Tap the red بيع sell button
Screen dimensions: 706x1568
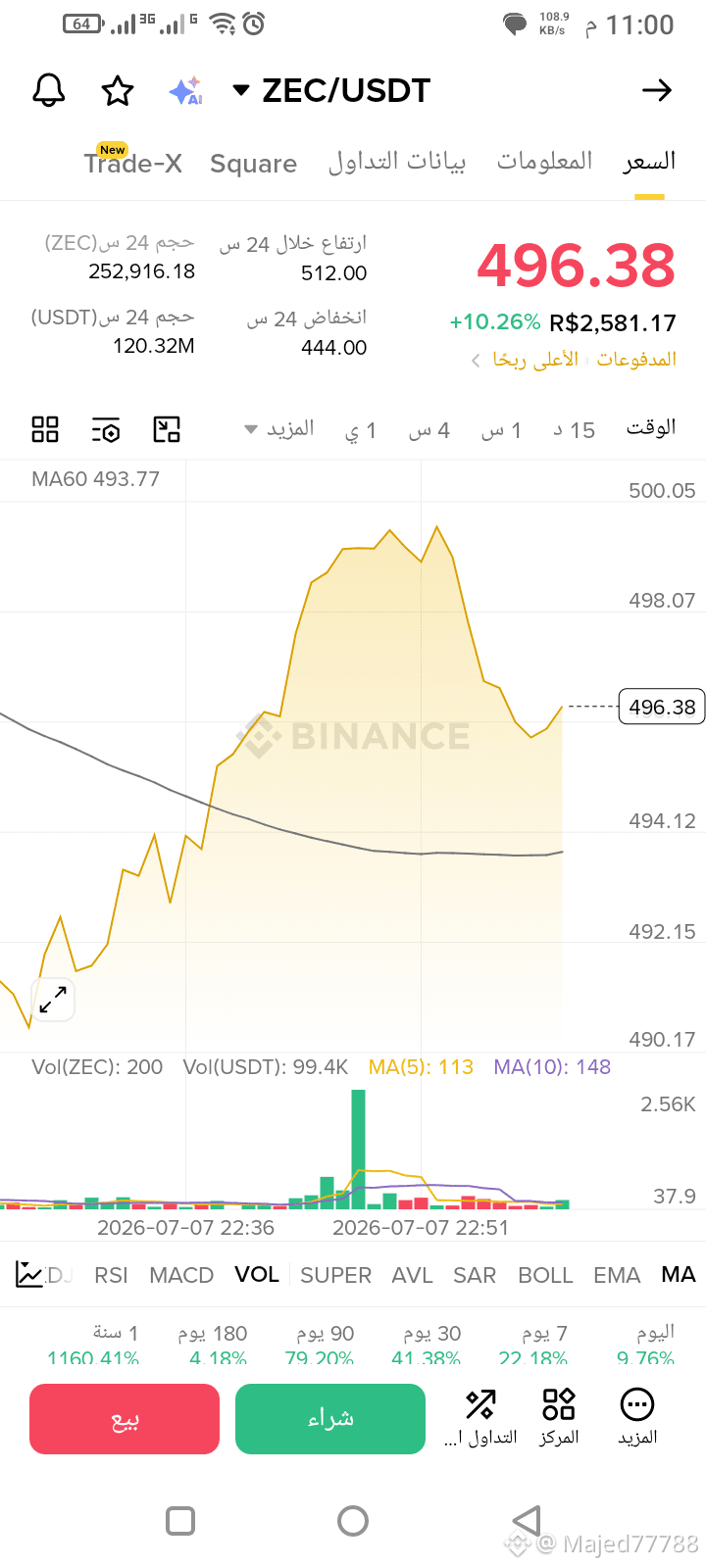pyautogui.click(x=125, y=1419)
